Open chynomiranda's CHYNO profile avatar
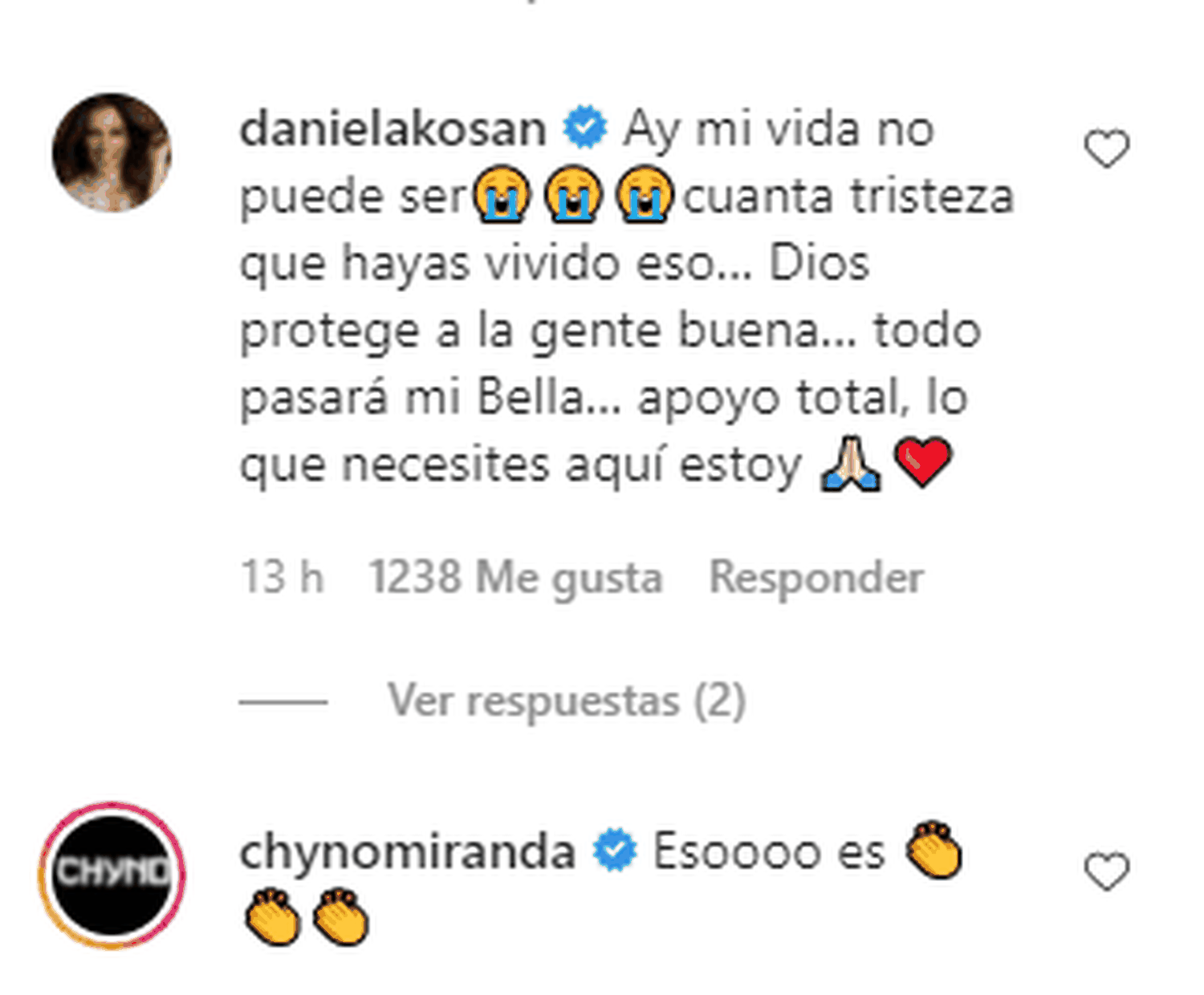Screen dimensions: 1204x995 (112, 874)
